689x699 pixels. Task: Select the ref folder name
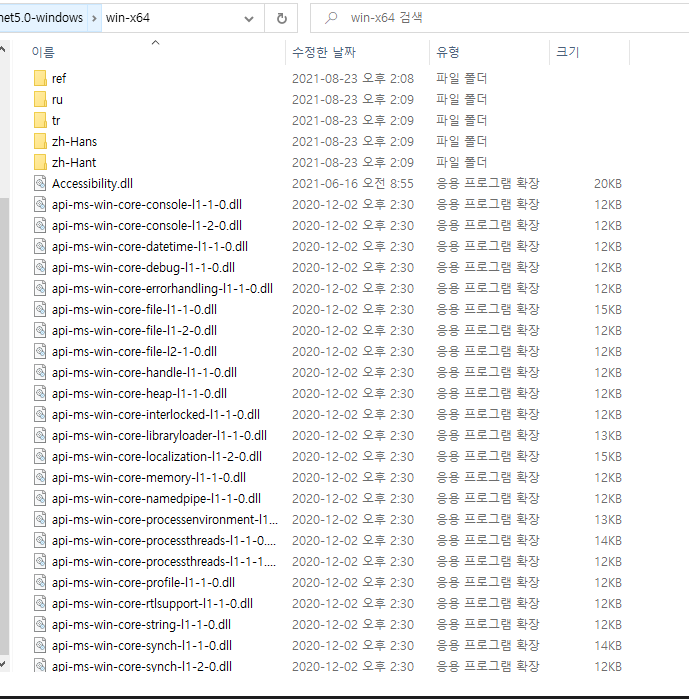(x=59, y=78)
